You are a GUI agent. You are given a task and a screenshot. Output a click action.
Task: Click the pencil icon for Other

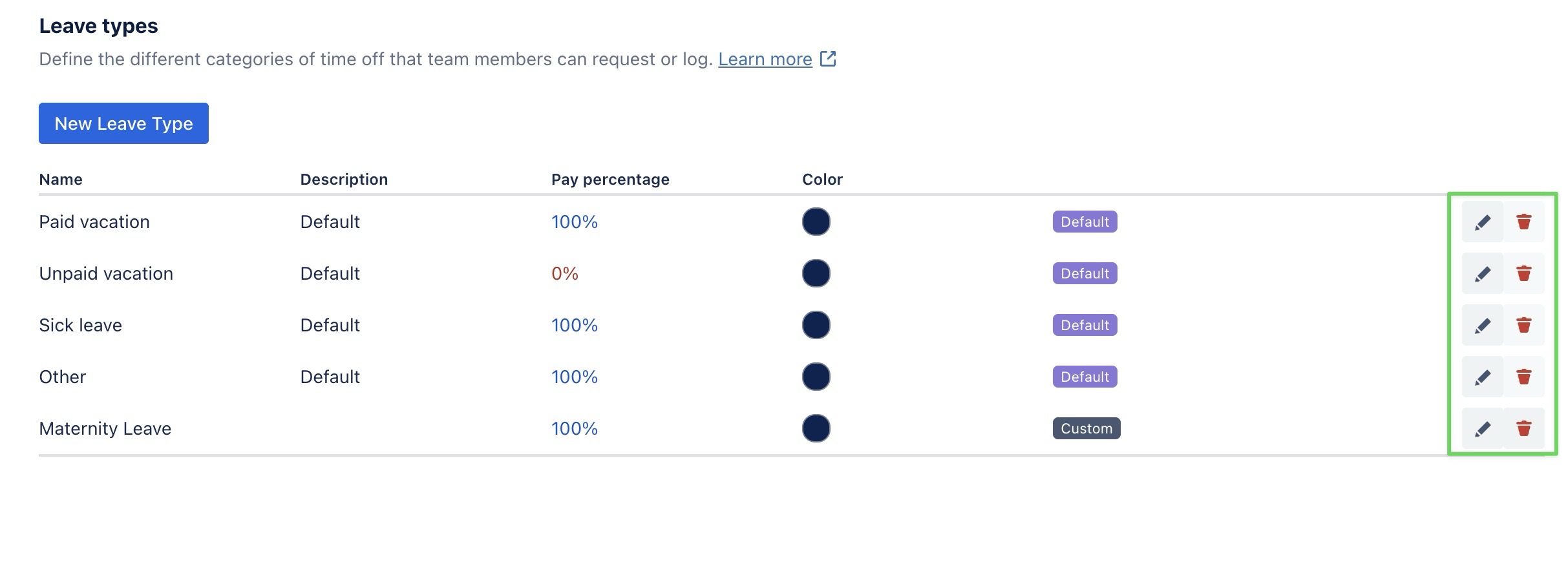1482,377
